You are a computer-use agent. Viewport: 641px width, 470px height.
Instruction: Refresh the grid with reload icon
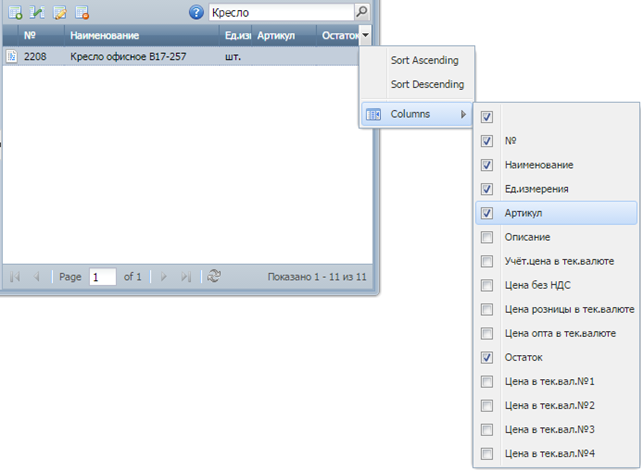coord(214,276)
